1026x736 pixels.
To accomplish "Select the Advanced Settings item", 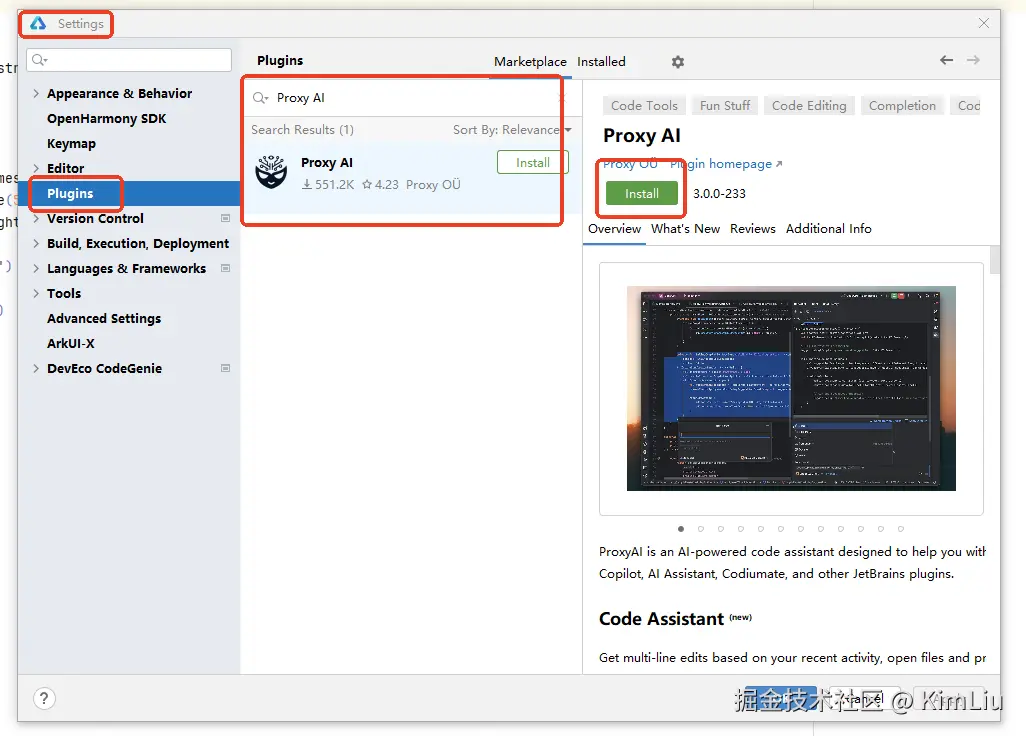I will click(x=104, y=319).
